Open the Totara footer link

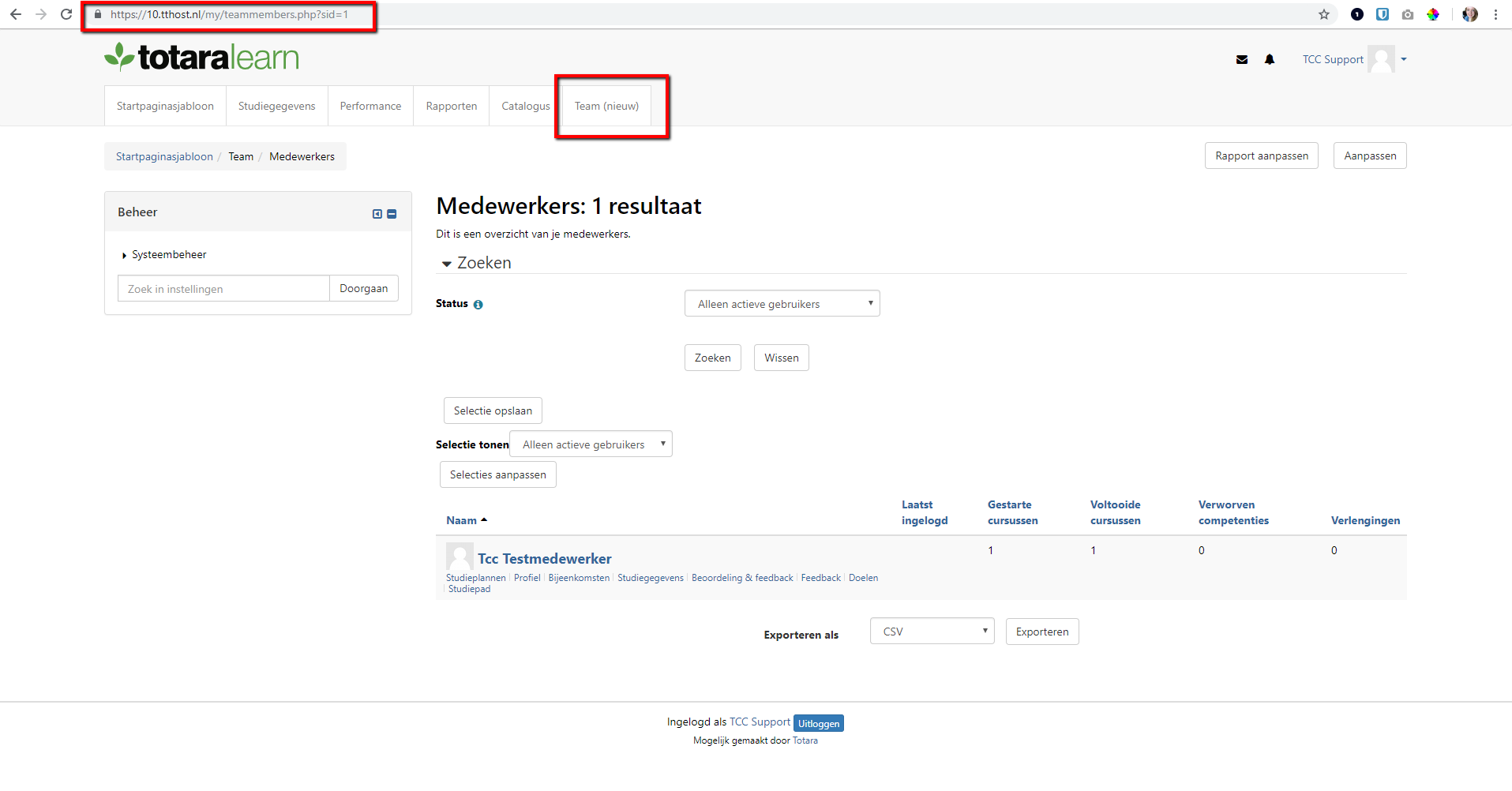click(x=805, y=740)
